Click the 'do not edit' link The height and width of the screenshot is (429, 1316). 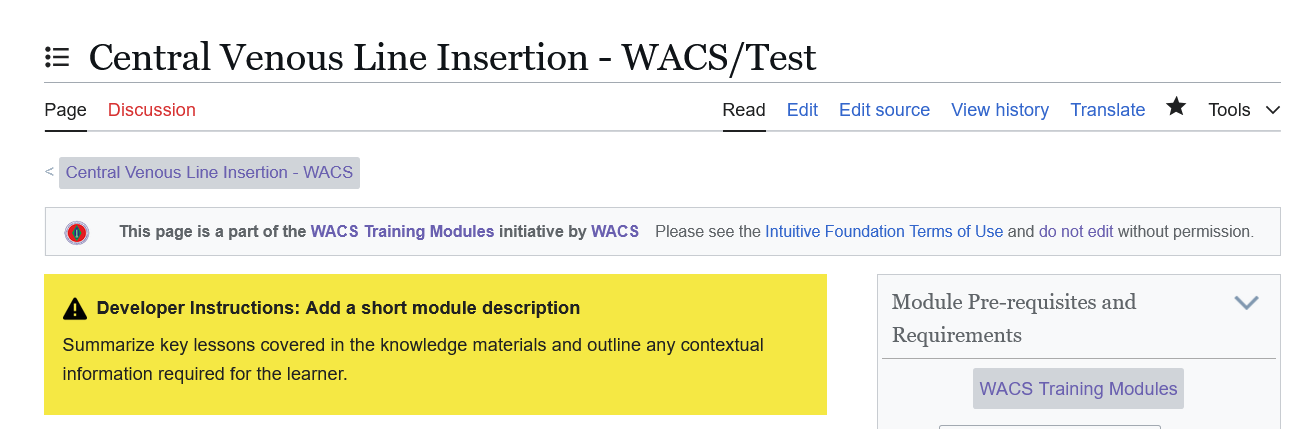point(1075,232)
